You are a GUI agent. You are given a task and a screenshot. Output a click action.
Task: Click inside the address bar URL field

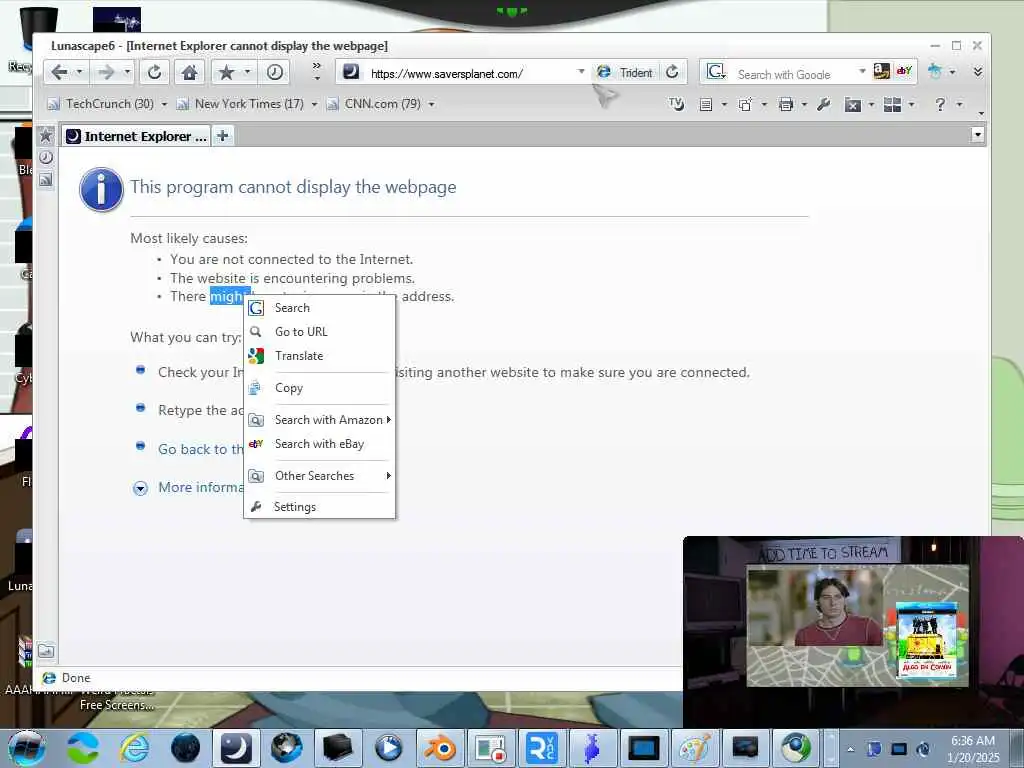[x=469, y=74]
